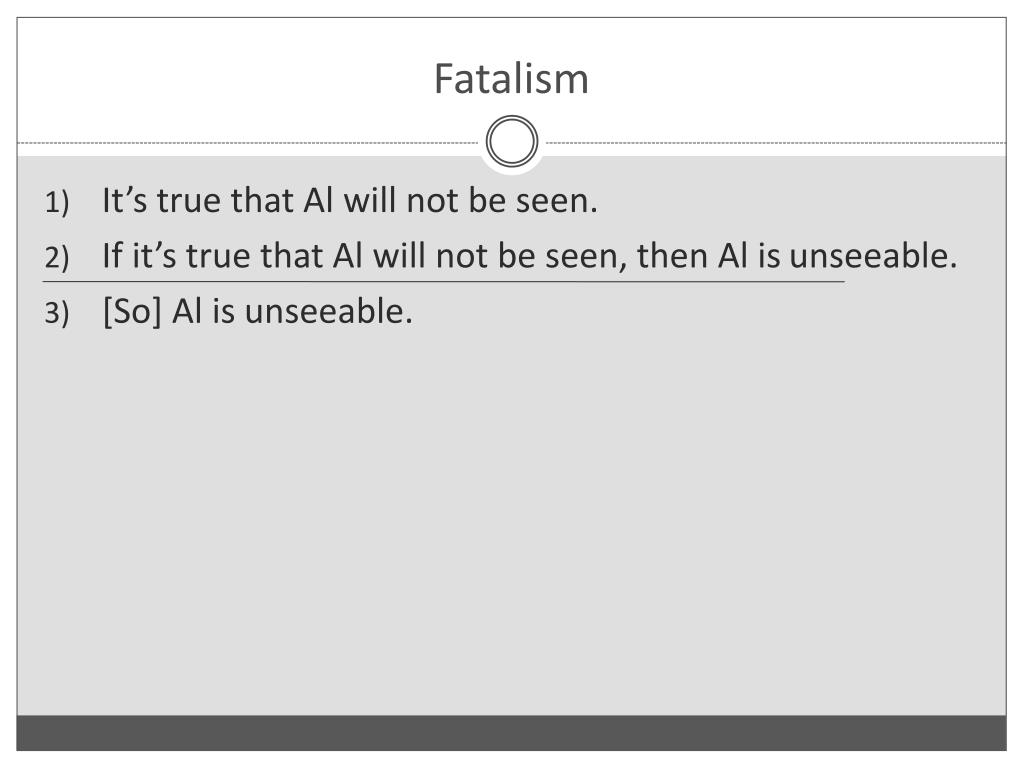Image resolution: width=1024 pixels, height=768 pixels.
Task: Select the list number 1) marker
Action: (57, 202)
